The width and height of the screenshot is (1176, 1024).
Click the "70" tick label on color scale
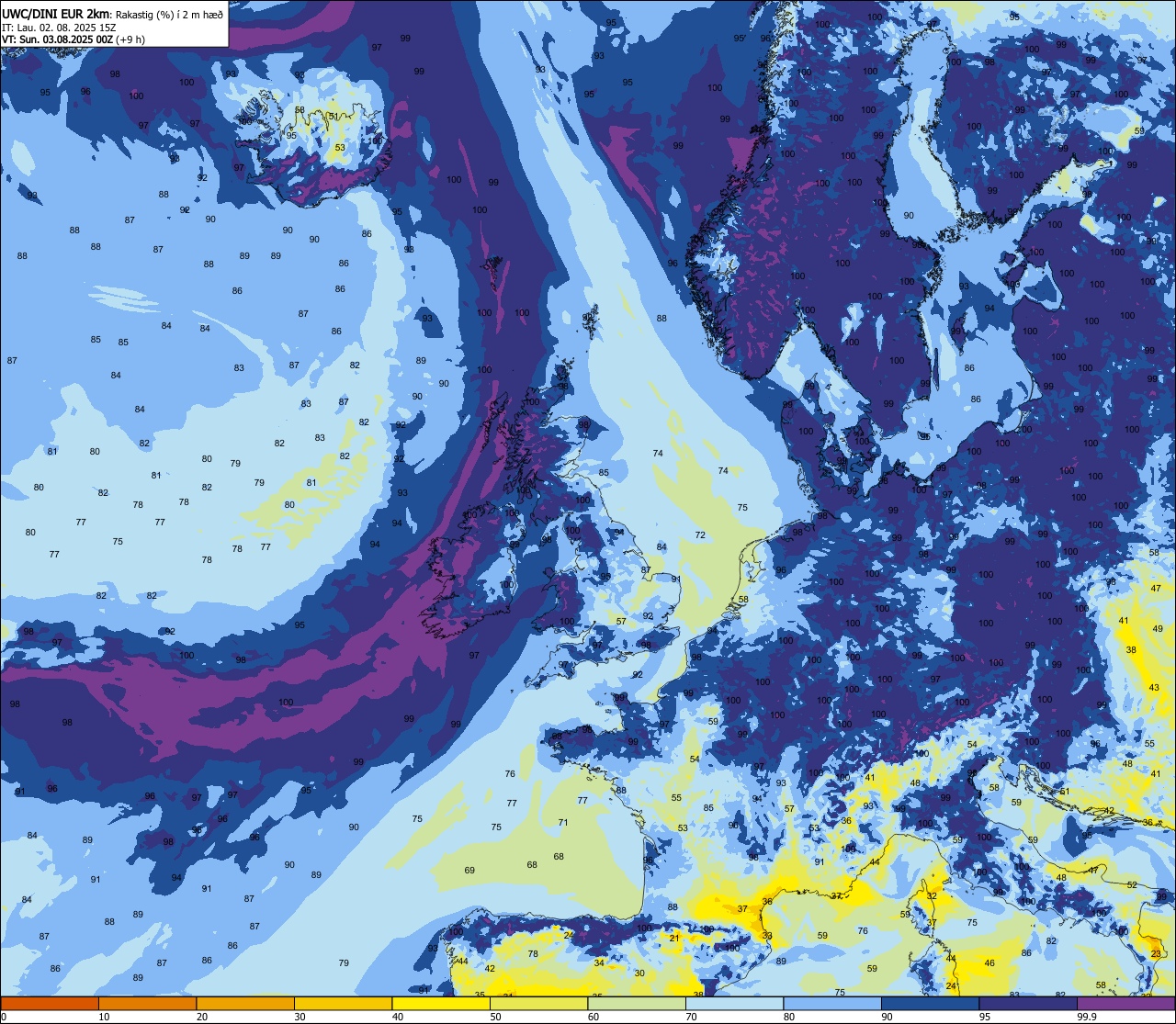(691, 1017)
